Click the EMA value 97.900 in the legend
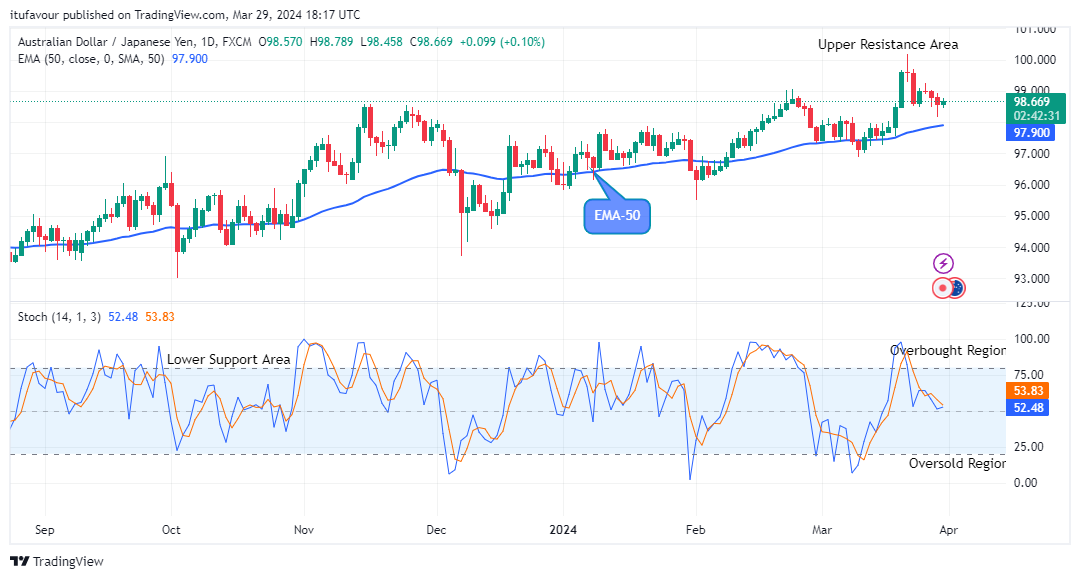The height and width of the screenshot is (579, 1080). (189, 59)
